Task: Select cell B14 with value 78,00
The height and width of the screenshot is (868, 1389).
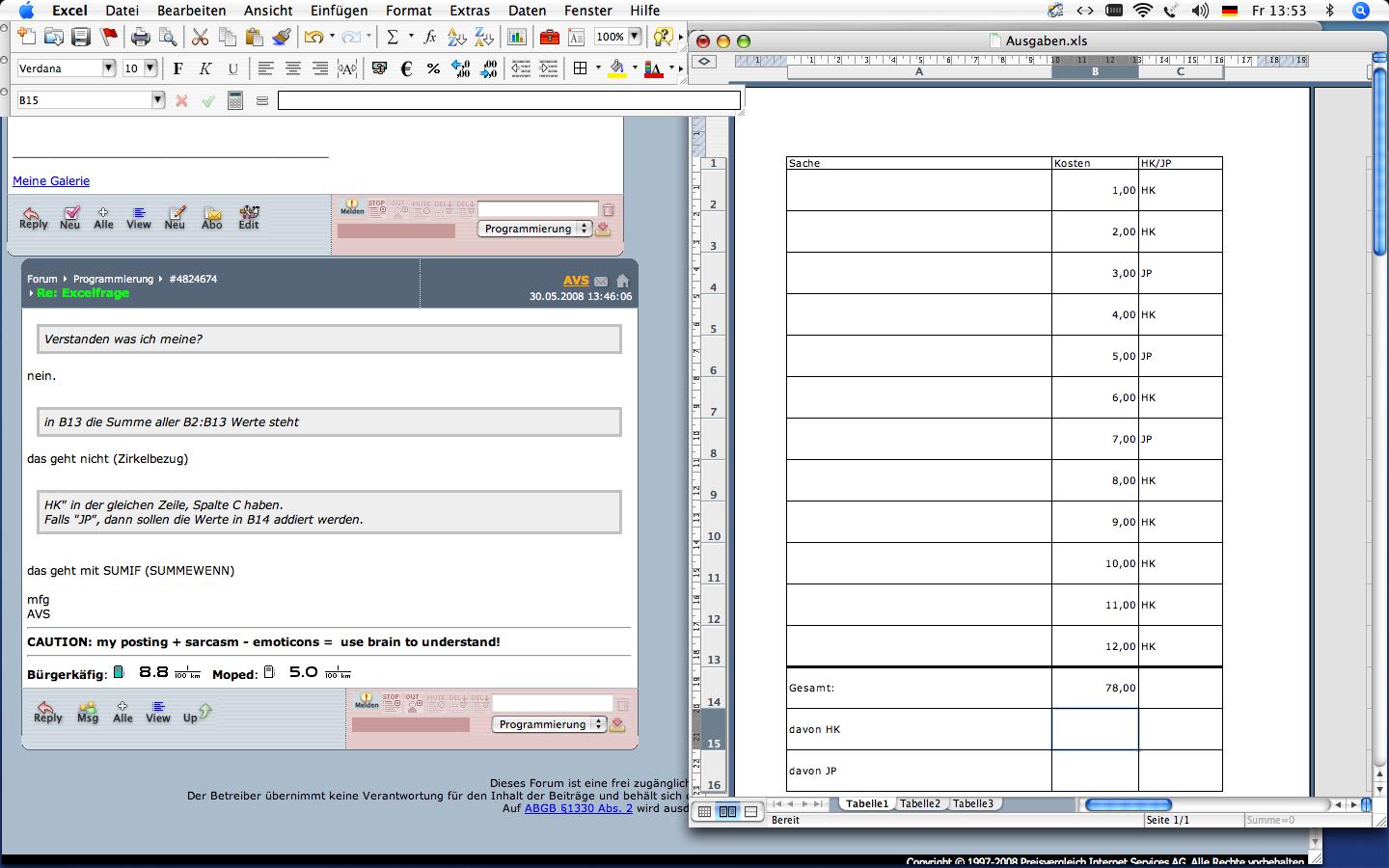Action: click(1095, 688)
